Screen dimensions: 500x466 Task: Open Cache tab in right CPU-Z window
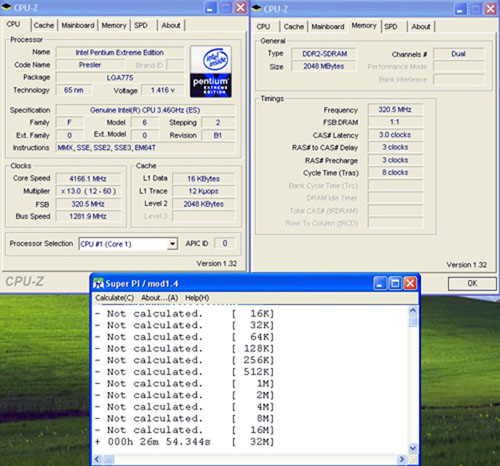(x=294, y=27)
